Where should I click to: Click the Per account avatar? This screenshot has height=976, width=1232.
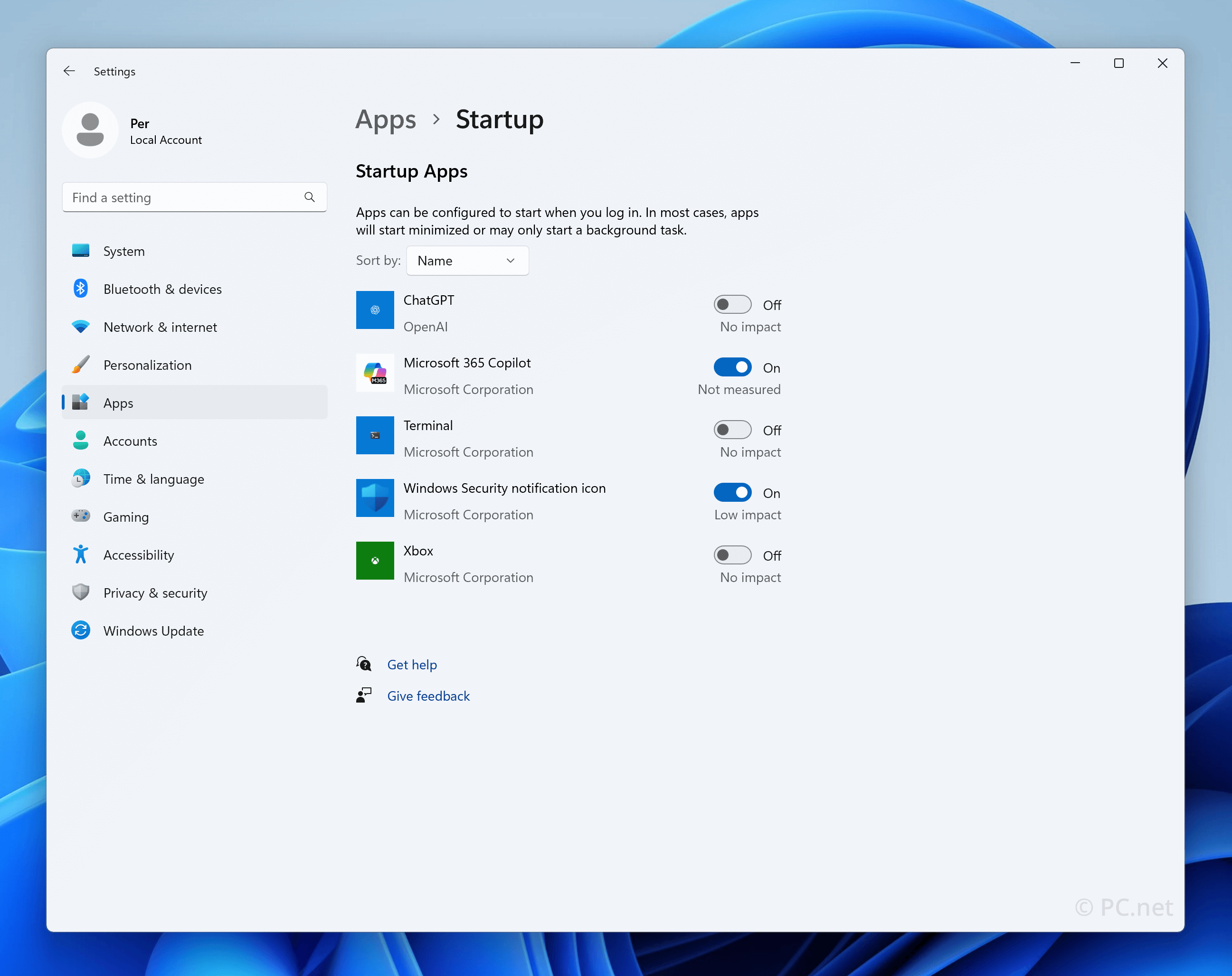point(90,130)
